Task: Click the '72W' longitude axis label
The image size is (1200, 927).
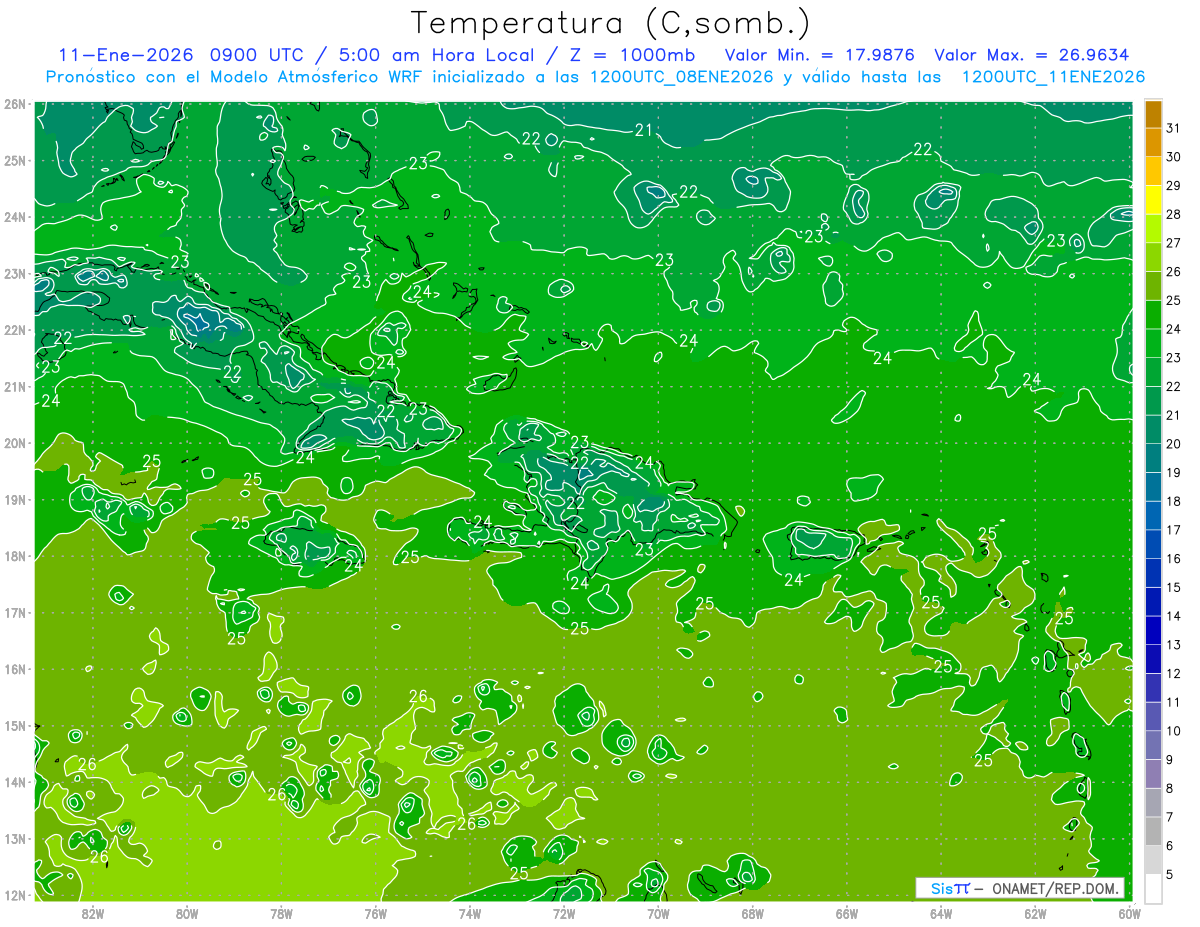Action: pos(564,913)
